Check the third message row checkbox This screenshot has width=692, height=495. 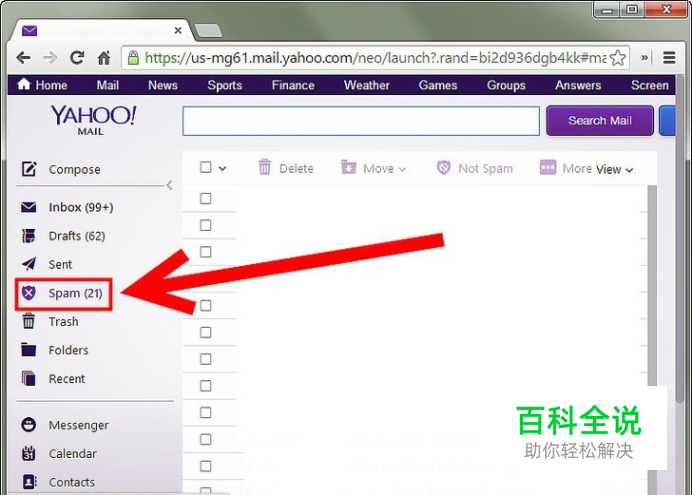[x=206, y=252]
